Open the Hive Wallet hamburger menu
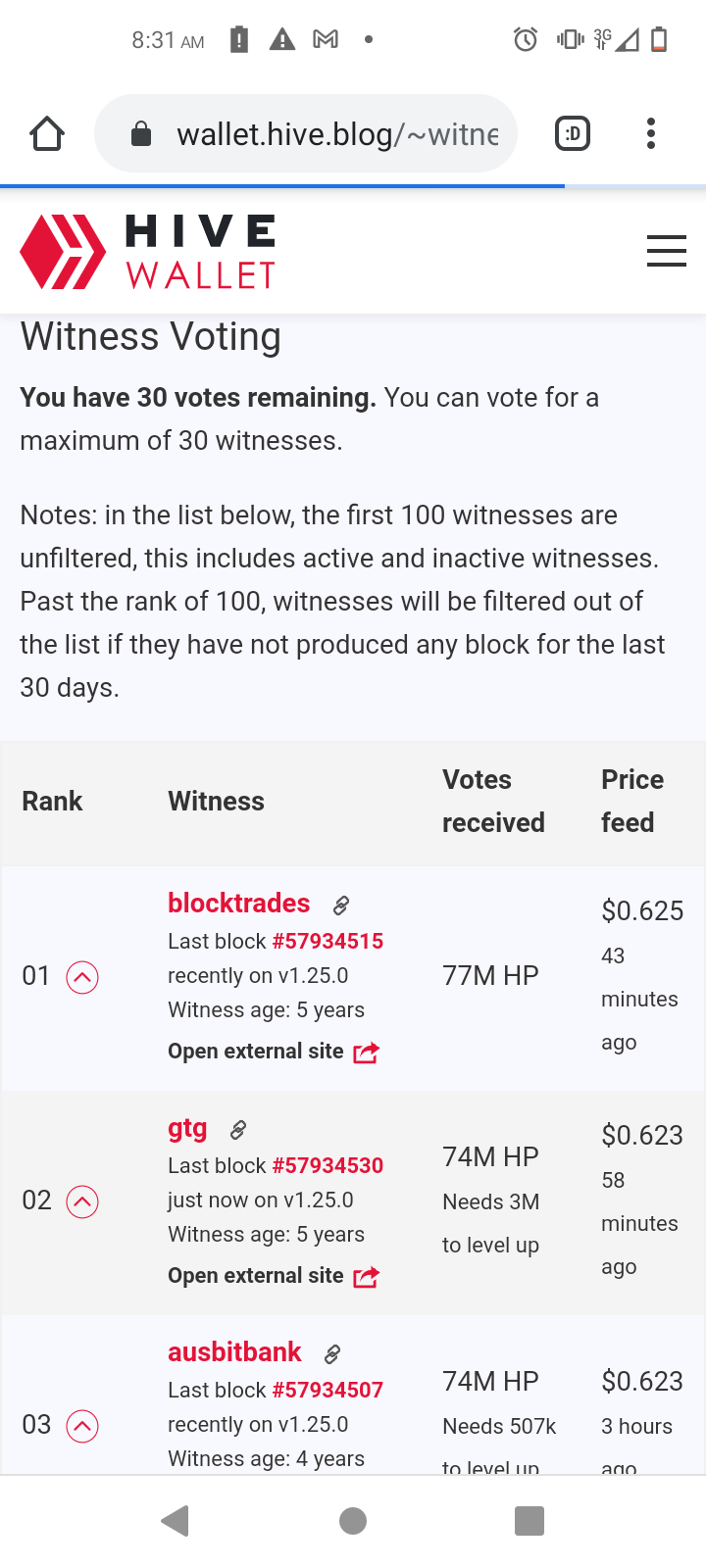This screenshot has width=706, height=1568. pos(666,251)
